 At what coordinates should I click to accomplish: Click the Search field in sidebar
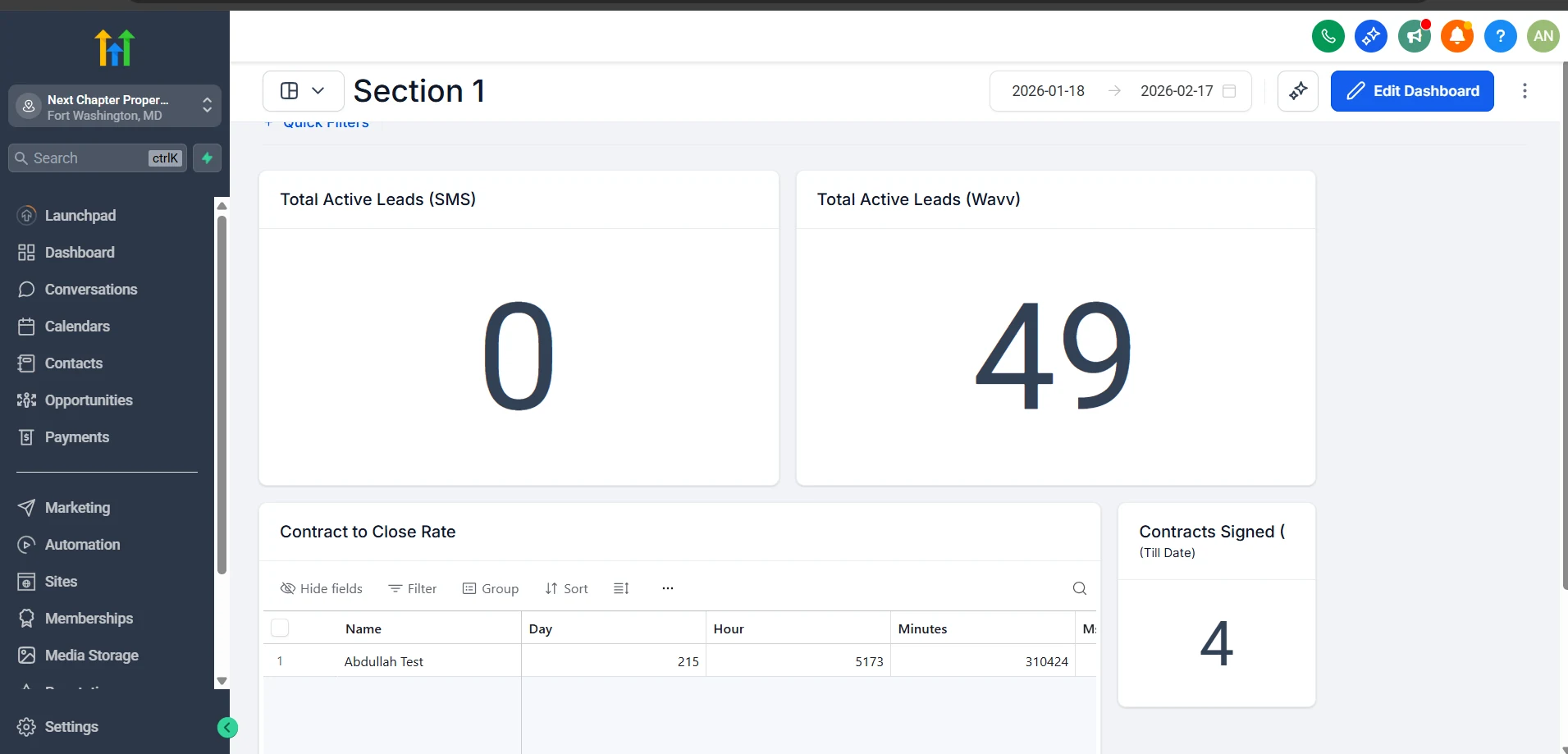coord(98,158)
